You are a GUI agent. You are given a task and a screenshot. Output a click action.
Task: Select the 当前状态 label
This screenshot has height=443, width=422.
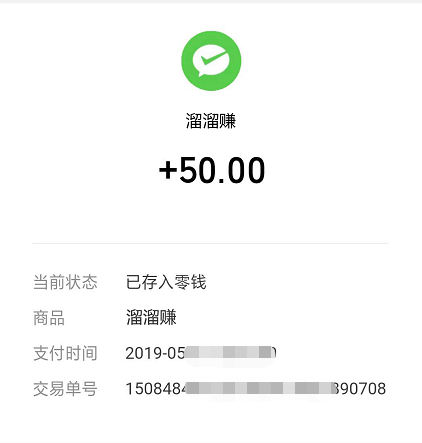(65, 282)
